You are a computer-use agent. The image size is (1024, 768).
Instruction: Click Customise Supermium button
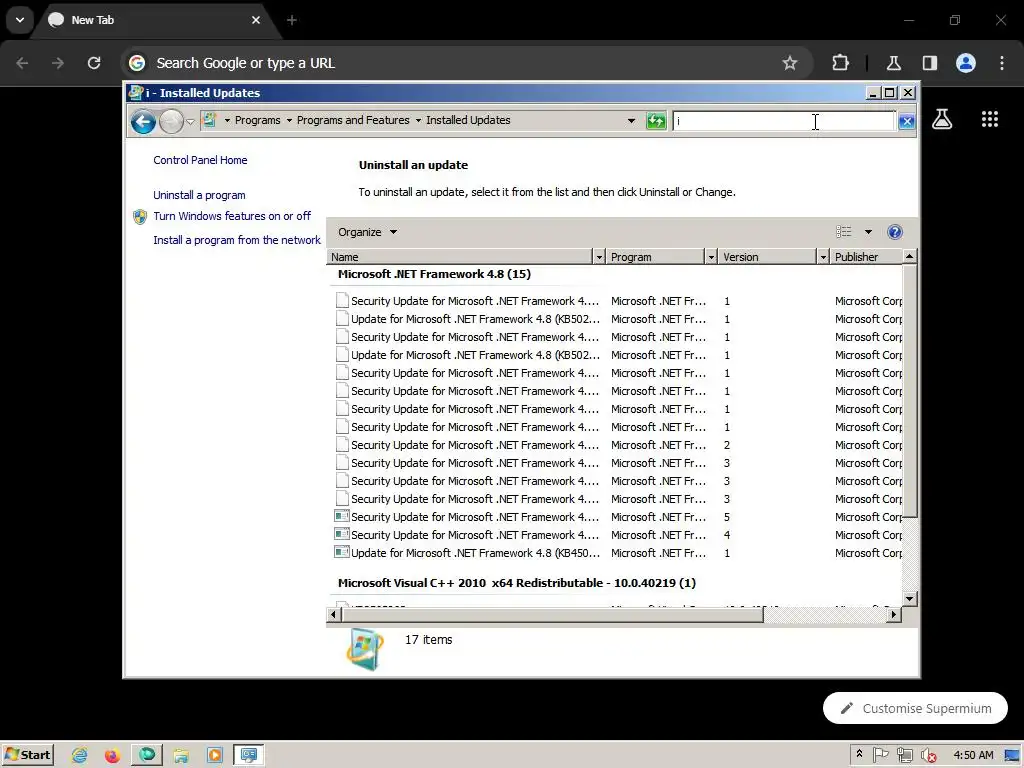pyautogui.click(x=915, y=708)
